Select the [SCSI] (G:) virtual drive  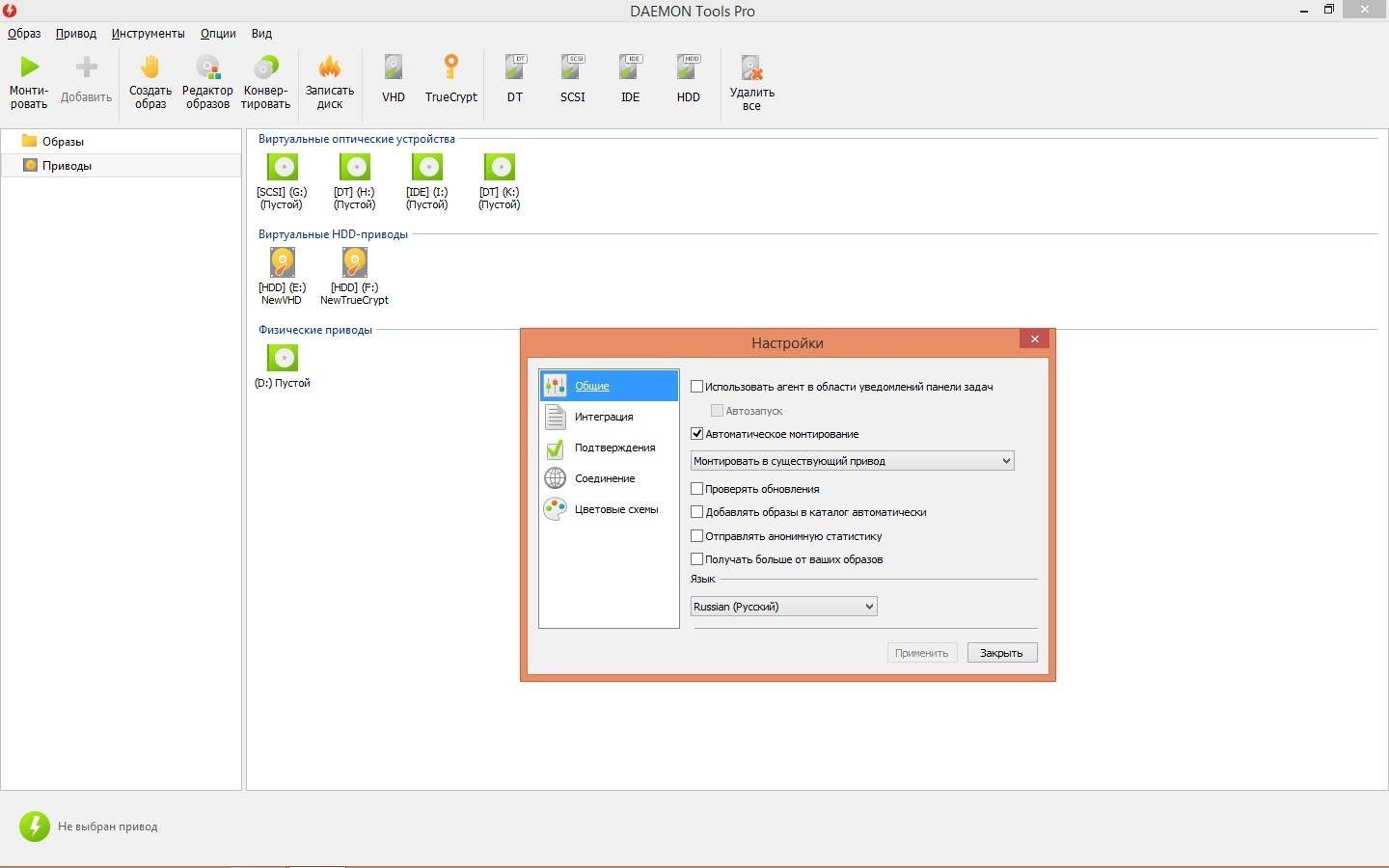[282, 180]
